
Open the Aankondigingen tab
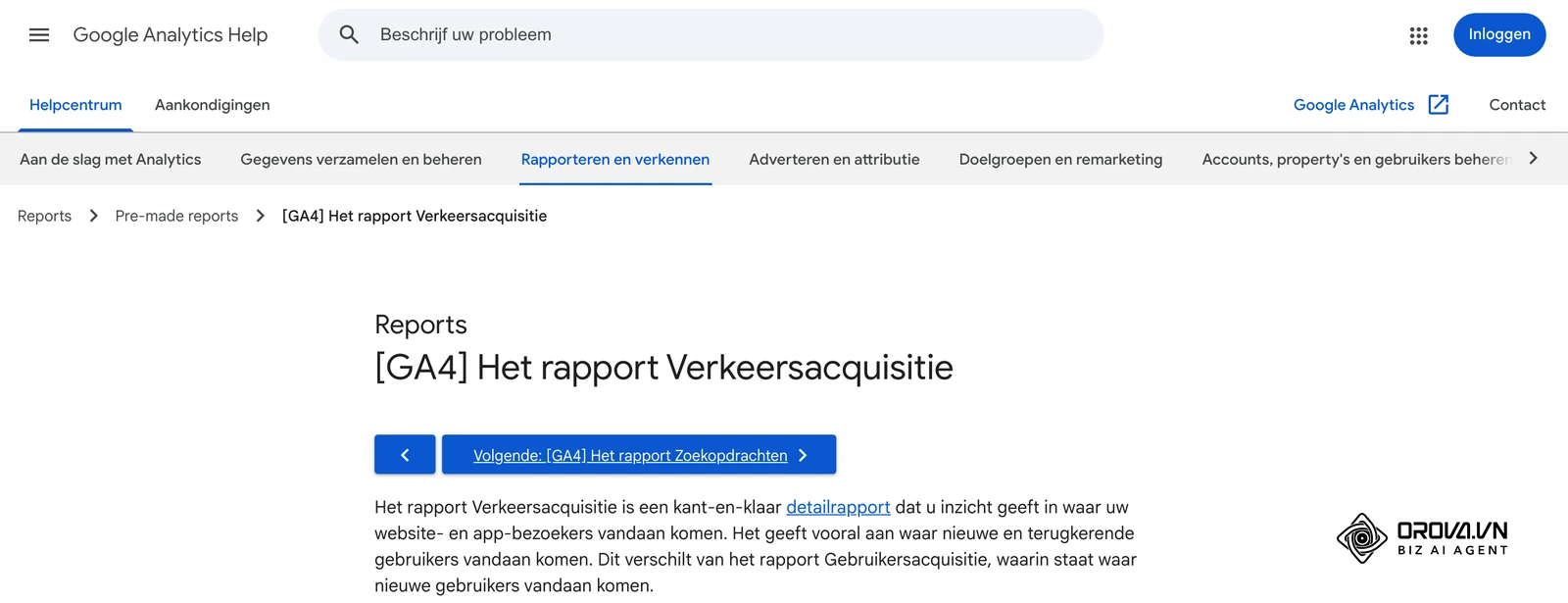click(213, 105)
